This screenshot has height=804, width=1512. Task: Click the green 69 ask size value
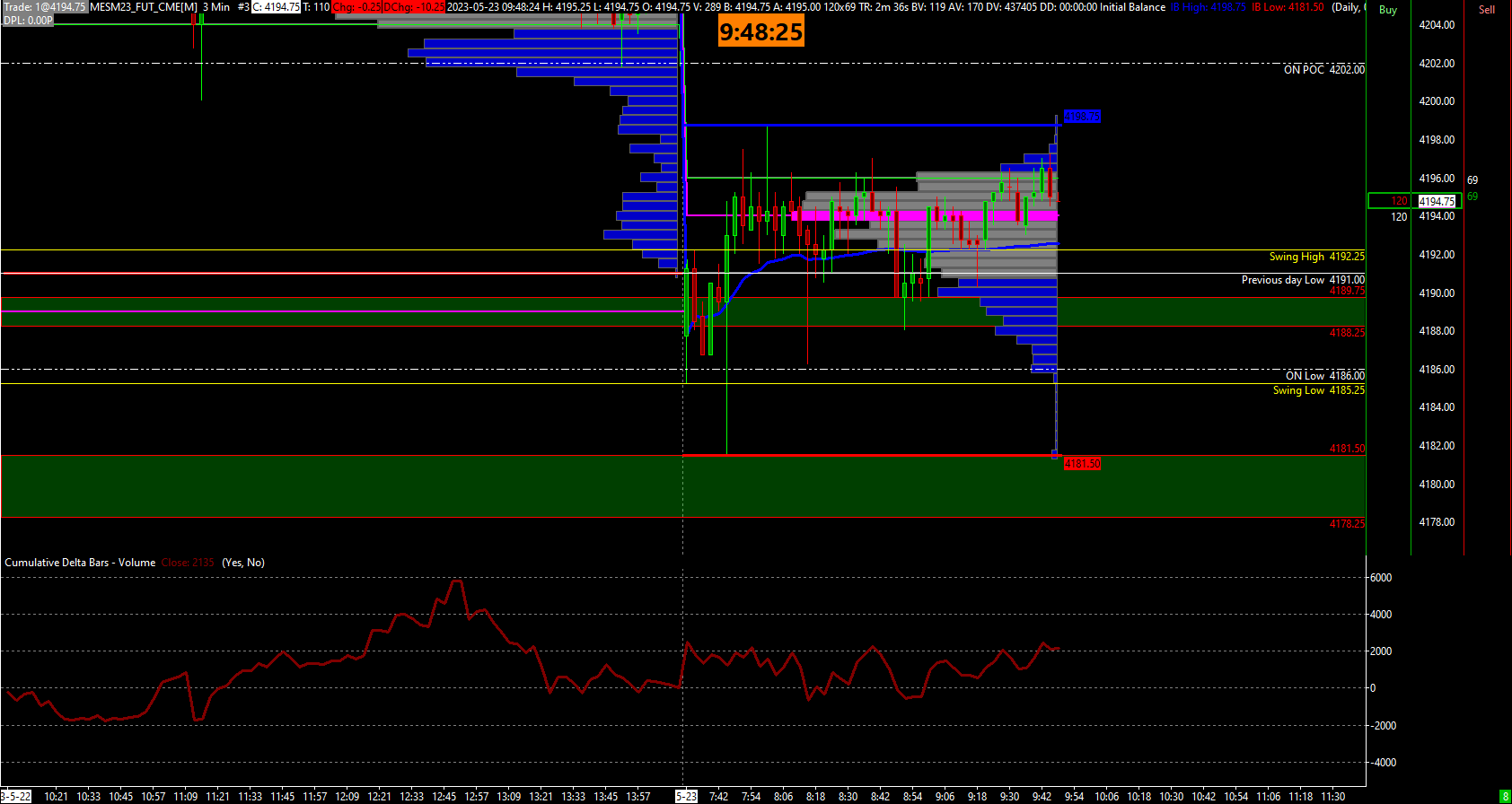pos(1472,197)
